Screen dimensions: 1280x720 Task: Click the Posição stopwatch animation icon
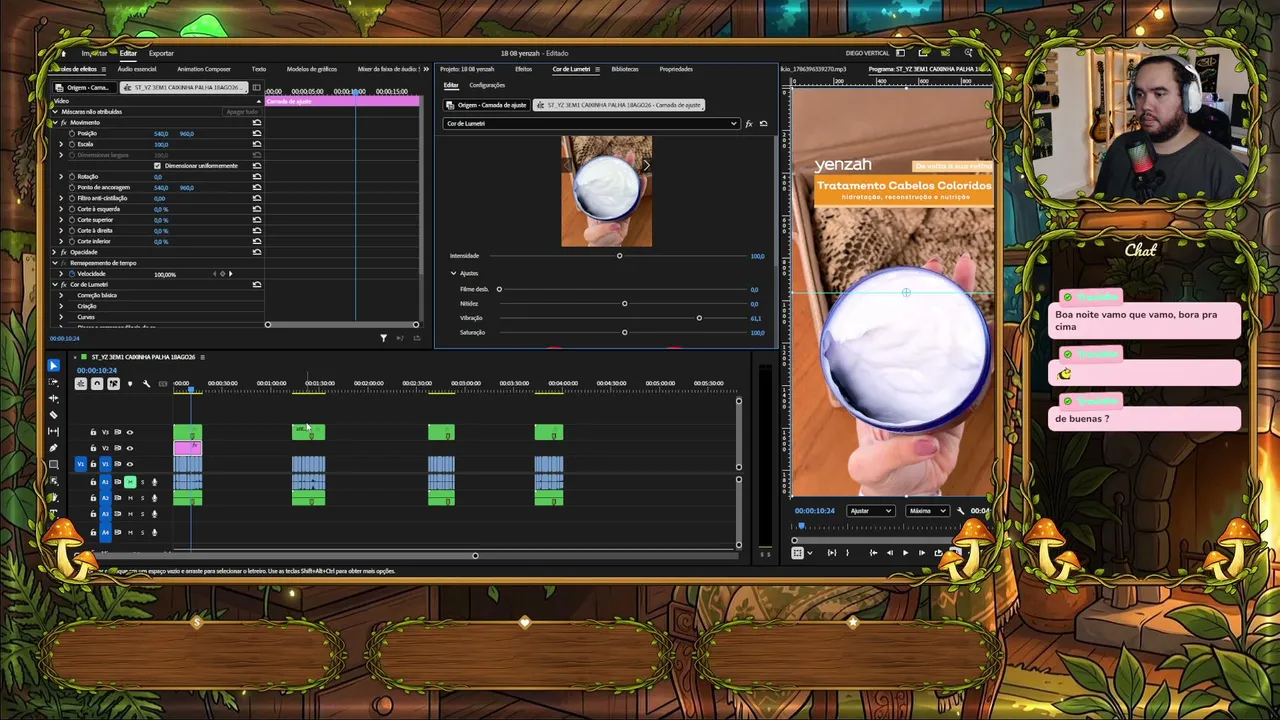coord(72,133)
